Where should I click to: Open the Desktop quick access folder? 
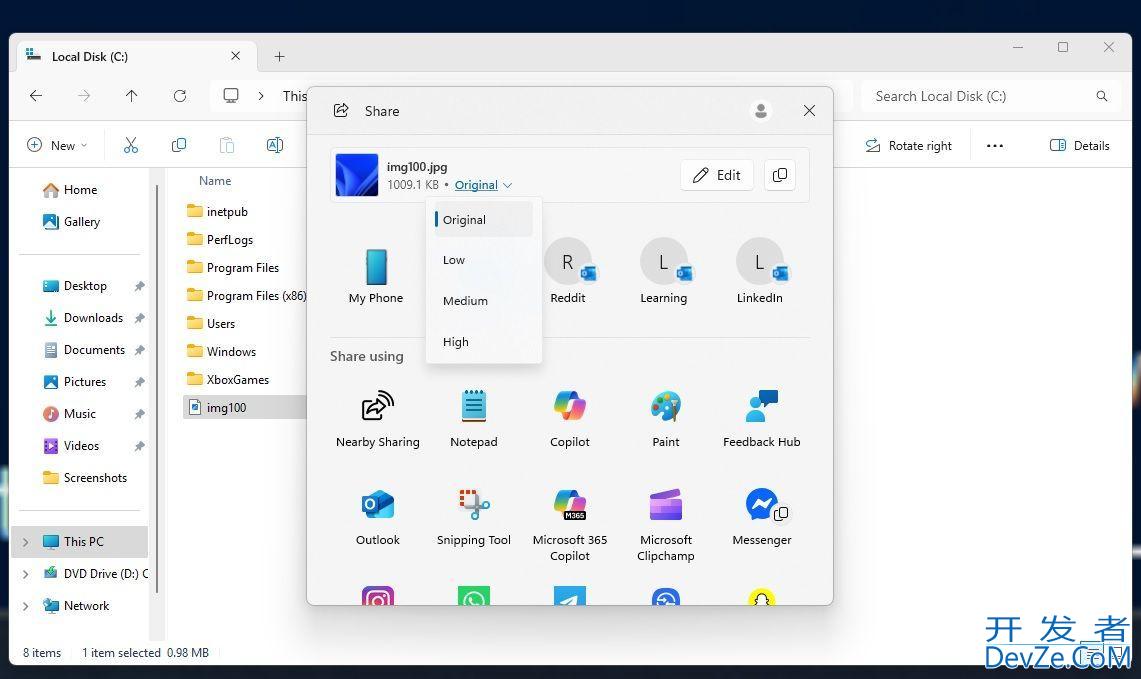[x=75, y=286]
